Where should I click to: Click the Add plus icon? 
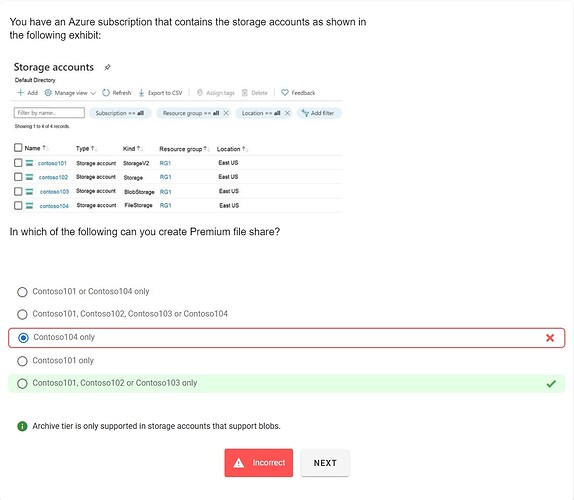[x=20, y=93]
